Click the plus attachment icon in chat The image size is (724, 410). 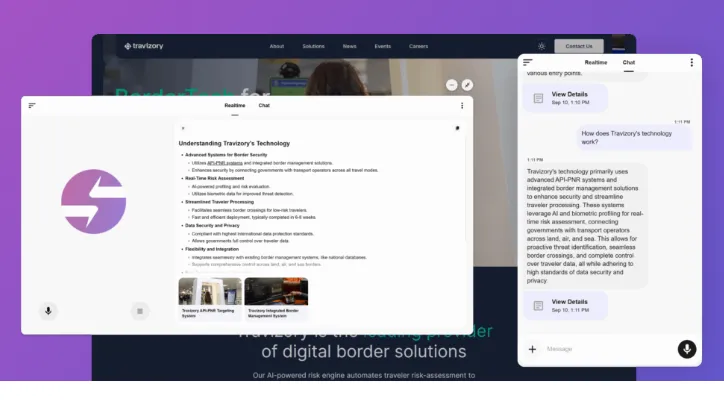pyautogui.click(x=532, y=349)
